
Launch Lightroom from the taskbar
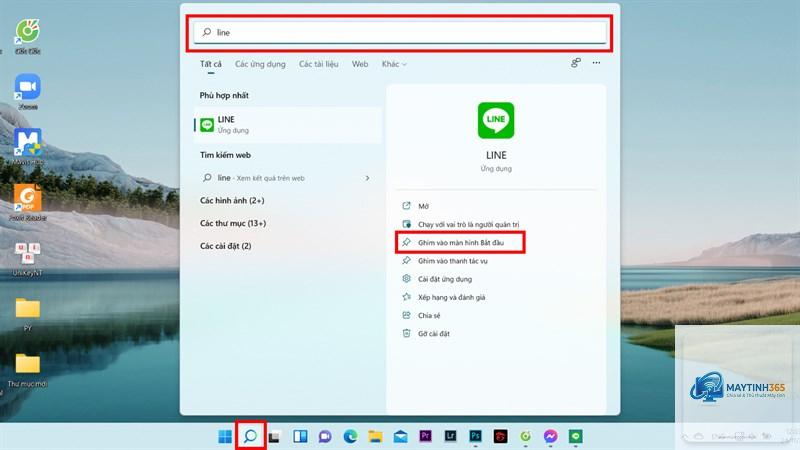click(x=451, y=436)
